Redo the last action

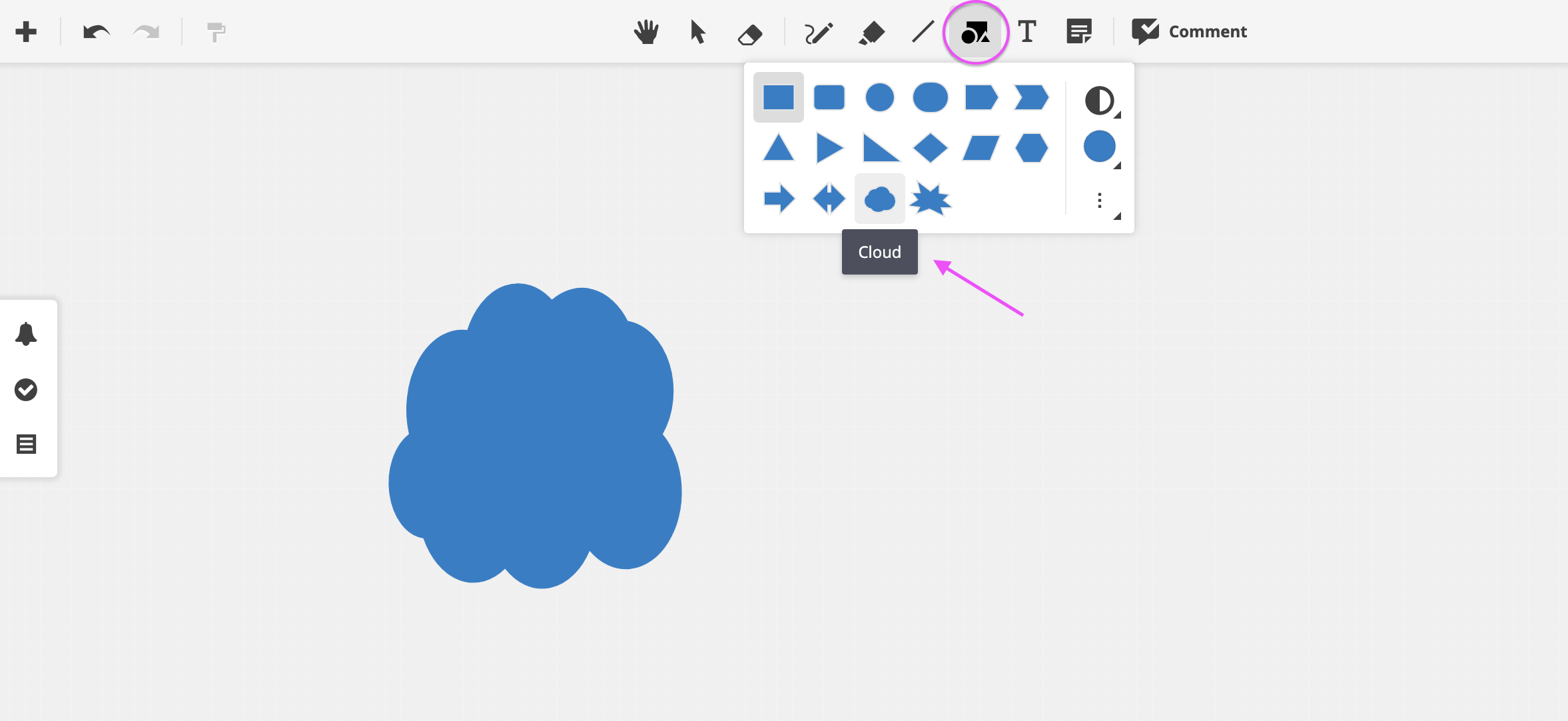146,31
